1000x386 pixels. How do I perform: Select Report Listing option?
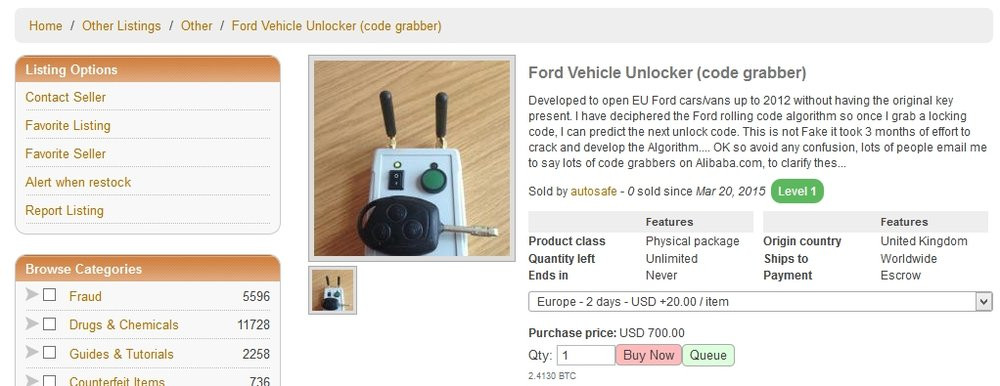coord(64,211)
